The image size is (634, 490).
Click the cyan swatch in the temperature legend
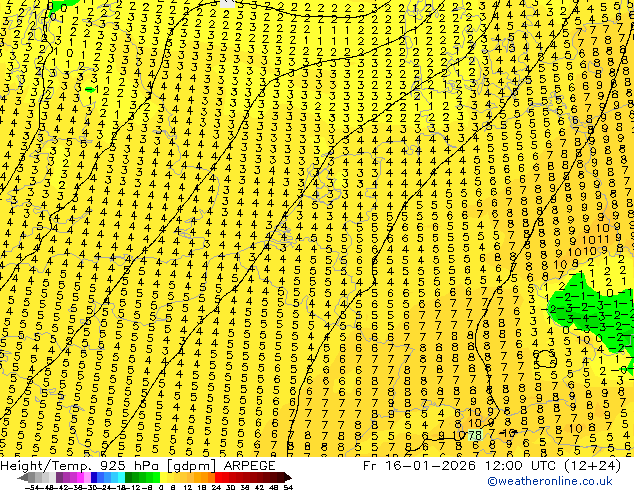click(x=121, y=477)
